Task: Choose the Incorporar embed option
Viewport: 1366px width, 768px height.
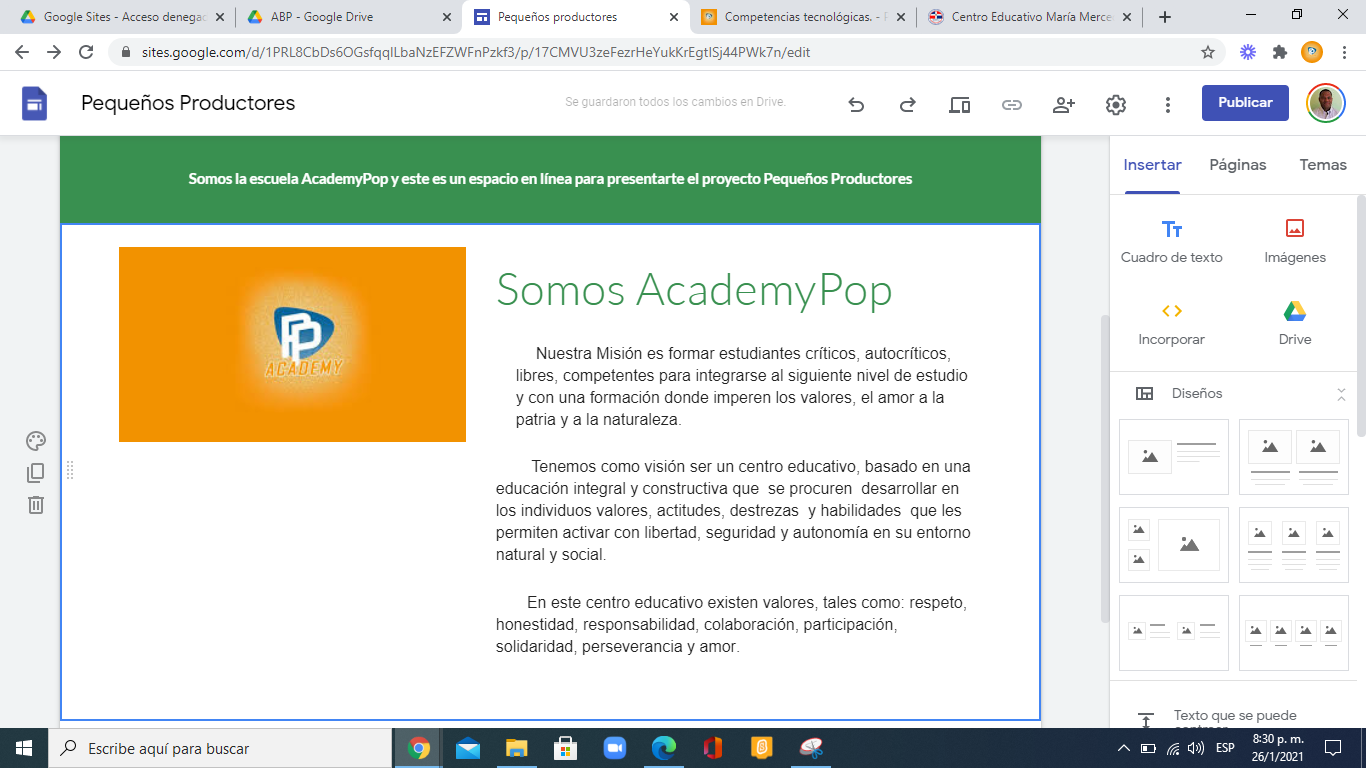Action: 1172,324
